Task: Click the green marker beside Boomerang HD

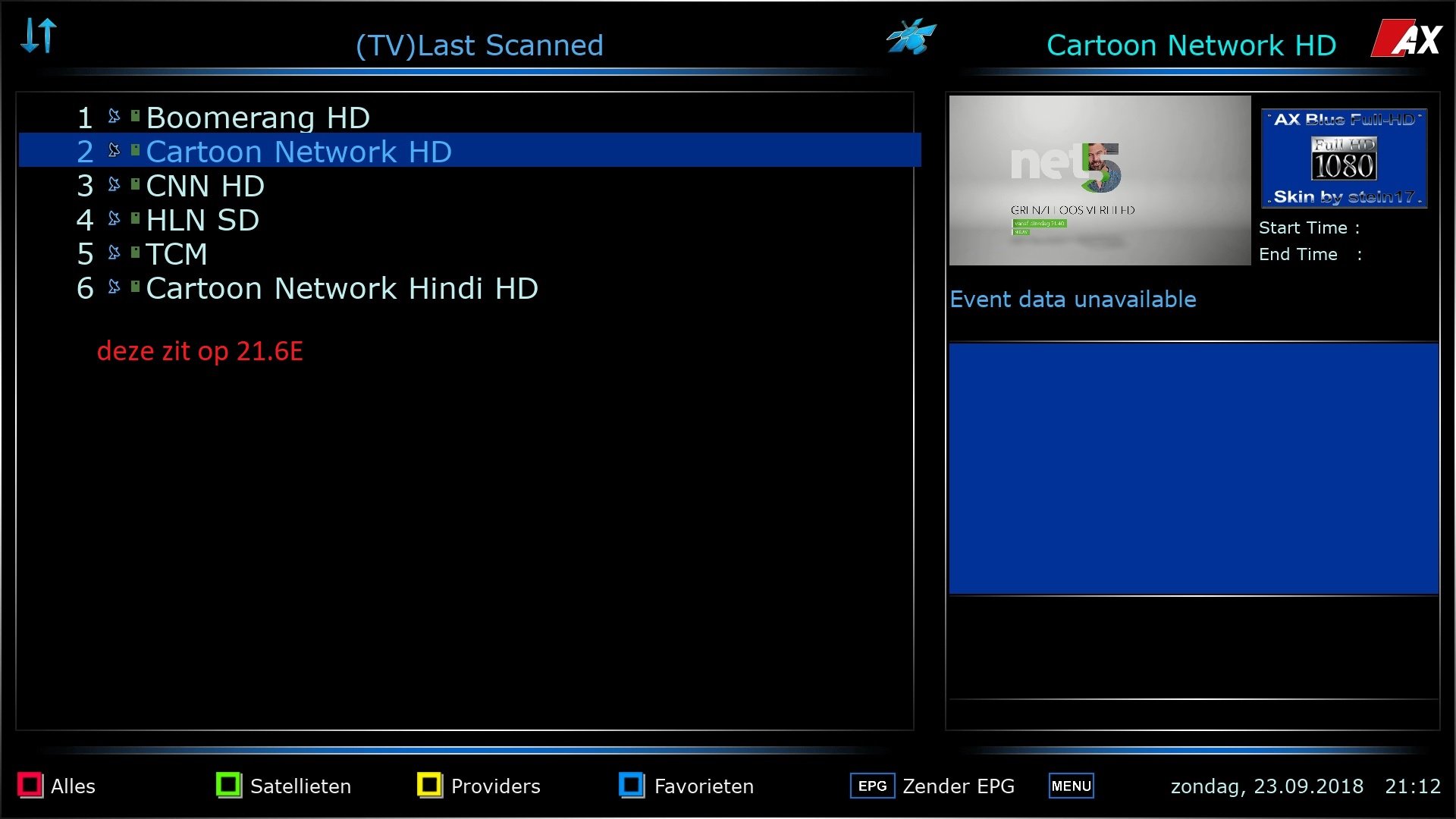Action: coord(135,116)
